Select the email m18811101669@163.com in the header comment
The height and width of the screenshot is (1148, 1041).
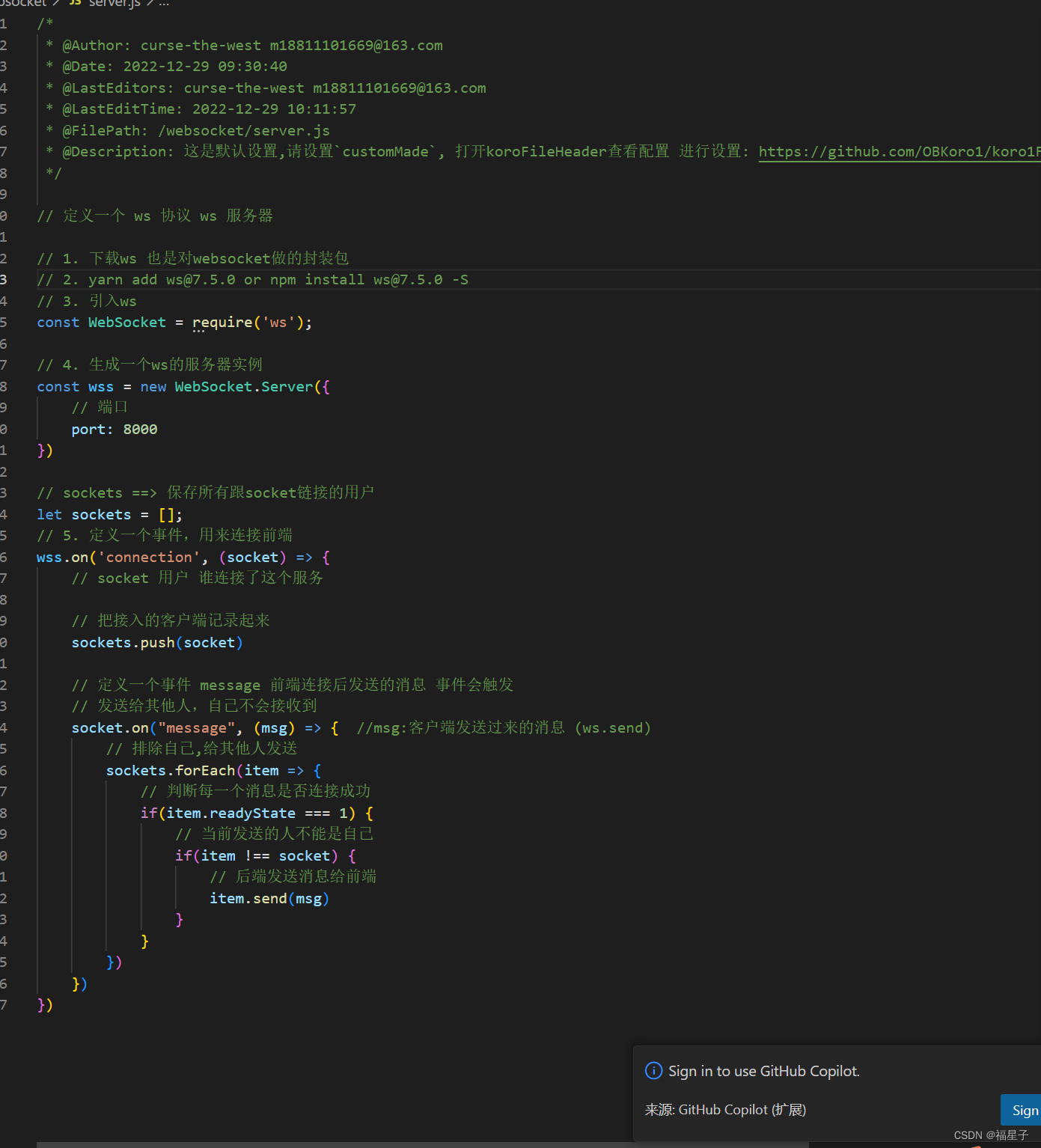[x=355, y=45]
